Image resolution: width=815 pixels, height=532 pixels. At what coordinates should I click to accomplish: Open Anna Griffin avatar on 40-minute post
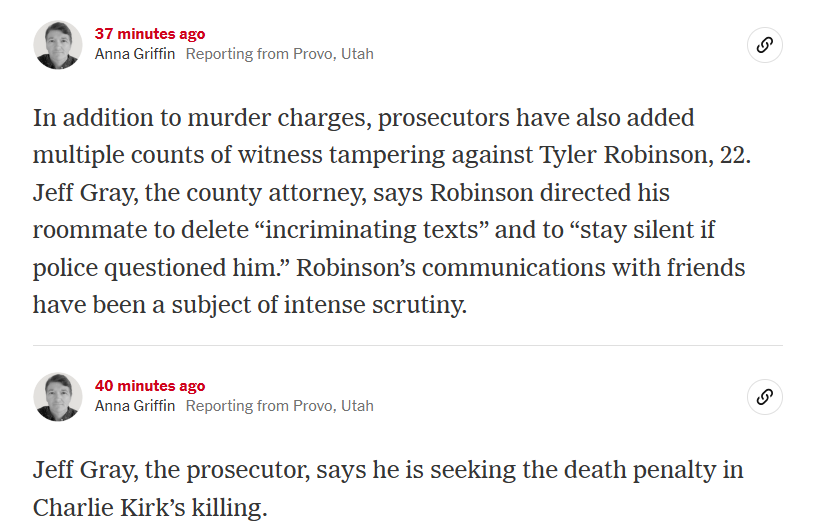(58, 397)
